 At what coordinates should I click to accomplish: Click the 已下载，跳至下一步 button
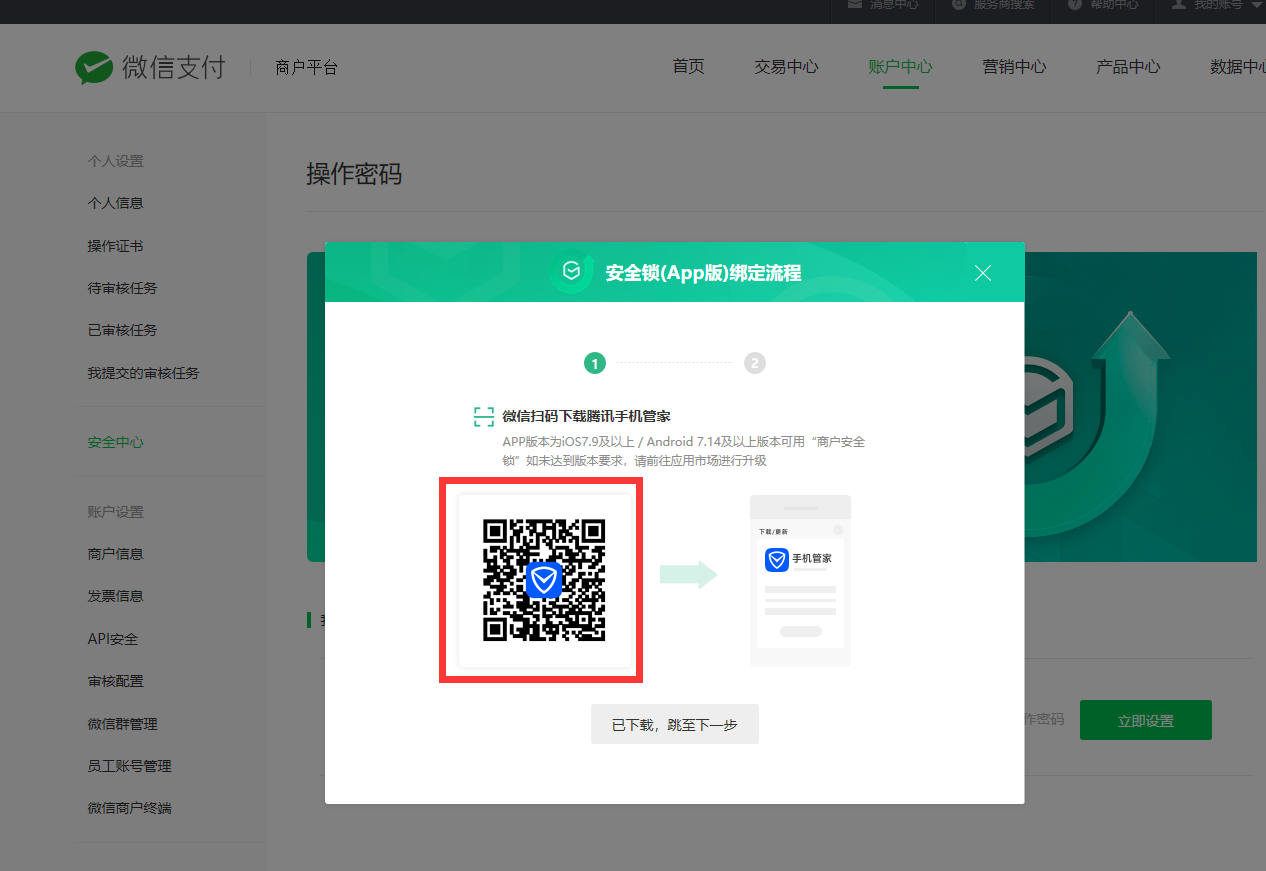[675, 724]
